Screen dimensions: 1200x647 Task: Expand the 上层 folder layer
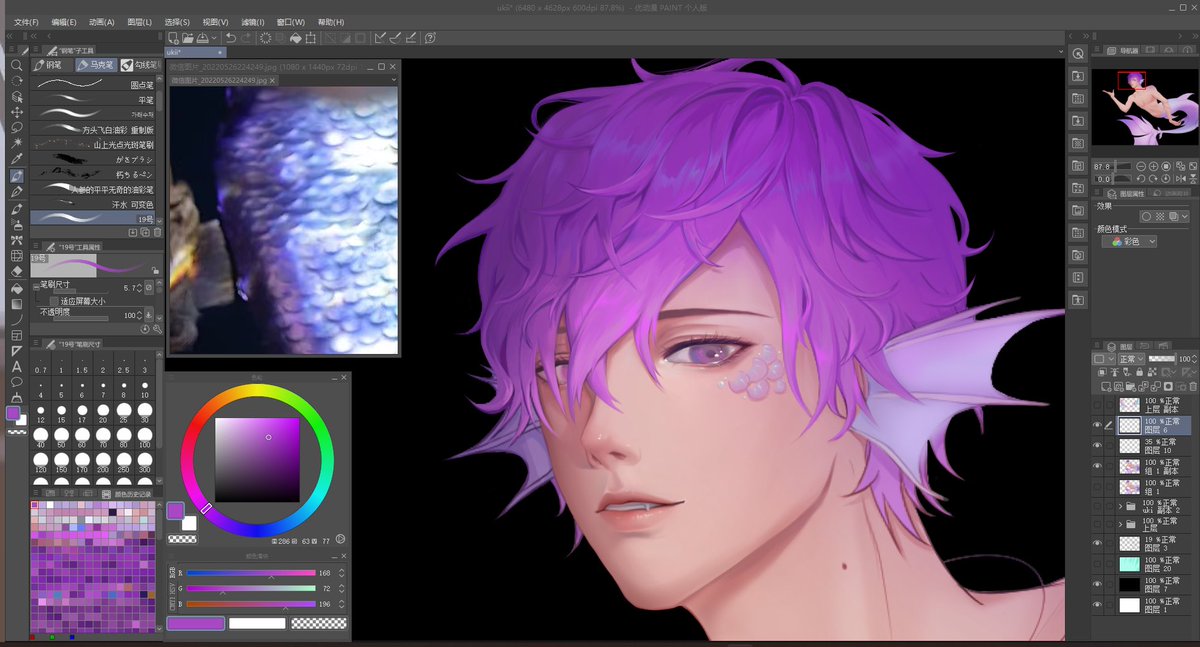point(1120,523)
